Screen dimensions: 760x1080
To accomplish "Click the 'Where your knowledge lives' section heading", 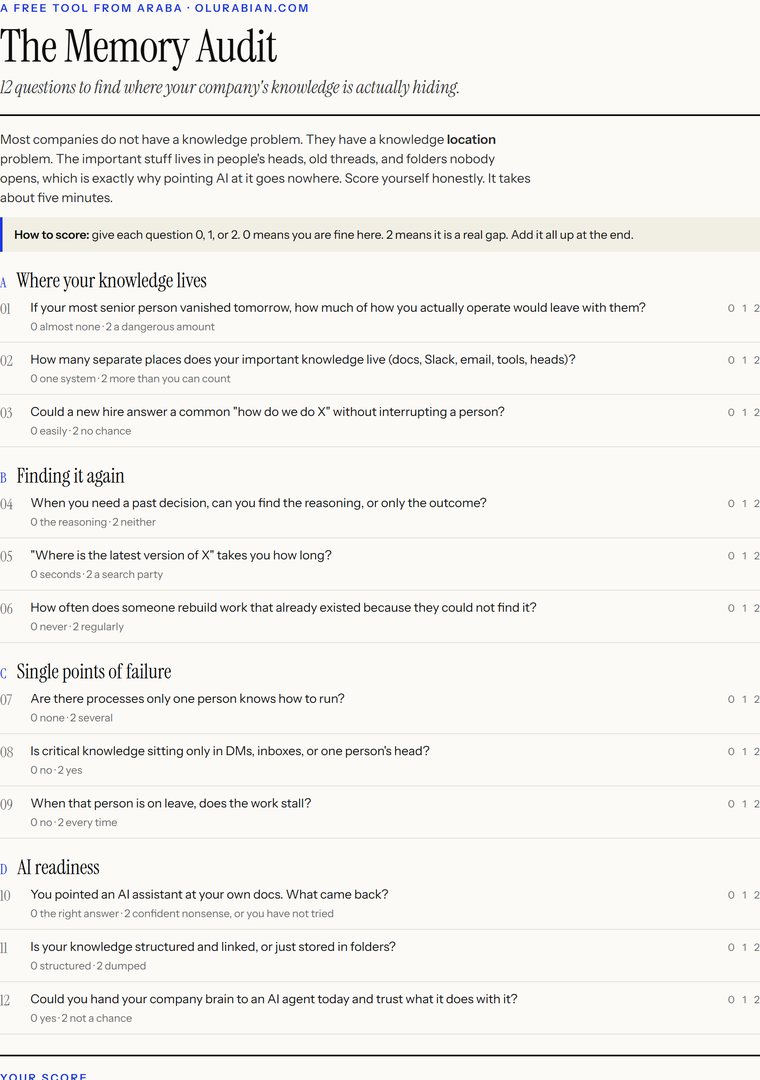I will pos(111,280).
